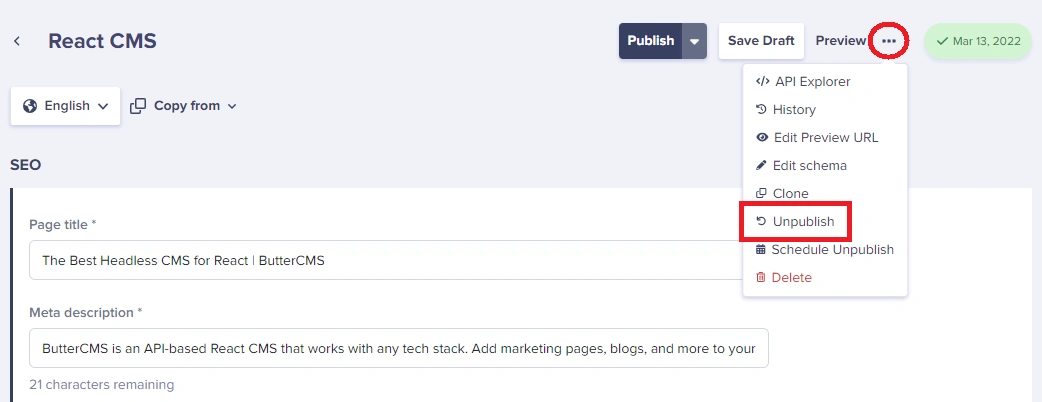Click the Page title input field
The height and width of the screenshot is (402, 1042).
coord(399,260)
